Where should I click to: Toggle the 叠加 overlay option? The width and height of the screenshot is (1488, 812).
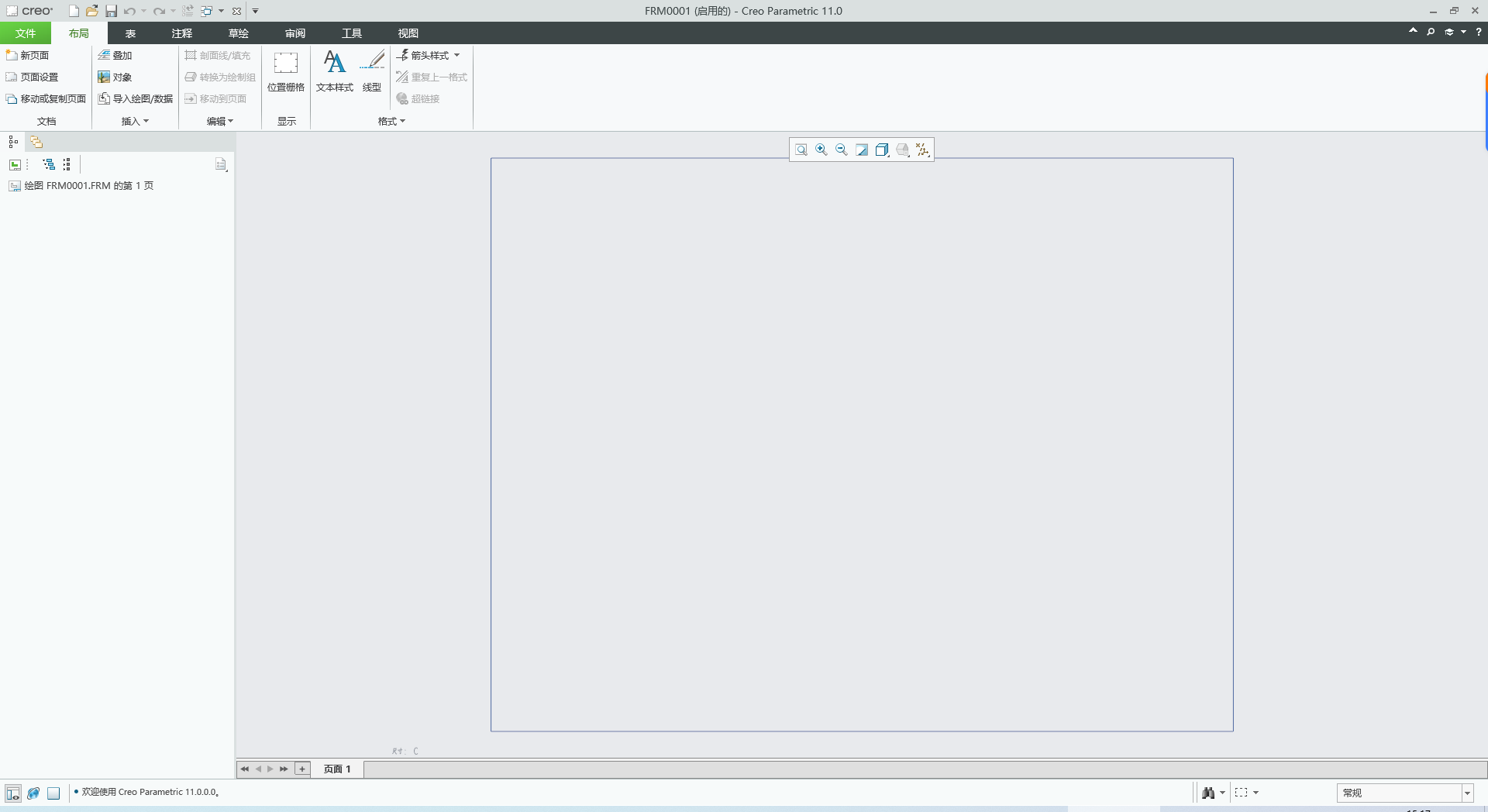(x=116, y=55)
